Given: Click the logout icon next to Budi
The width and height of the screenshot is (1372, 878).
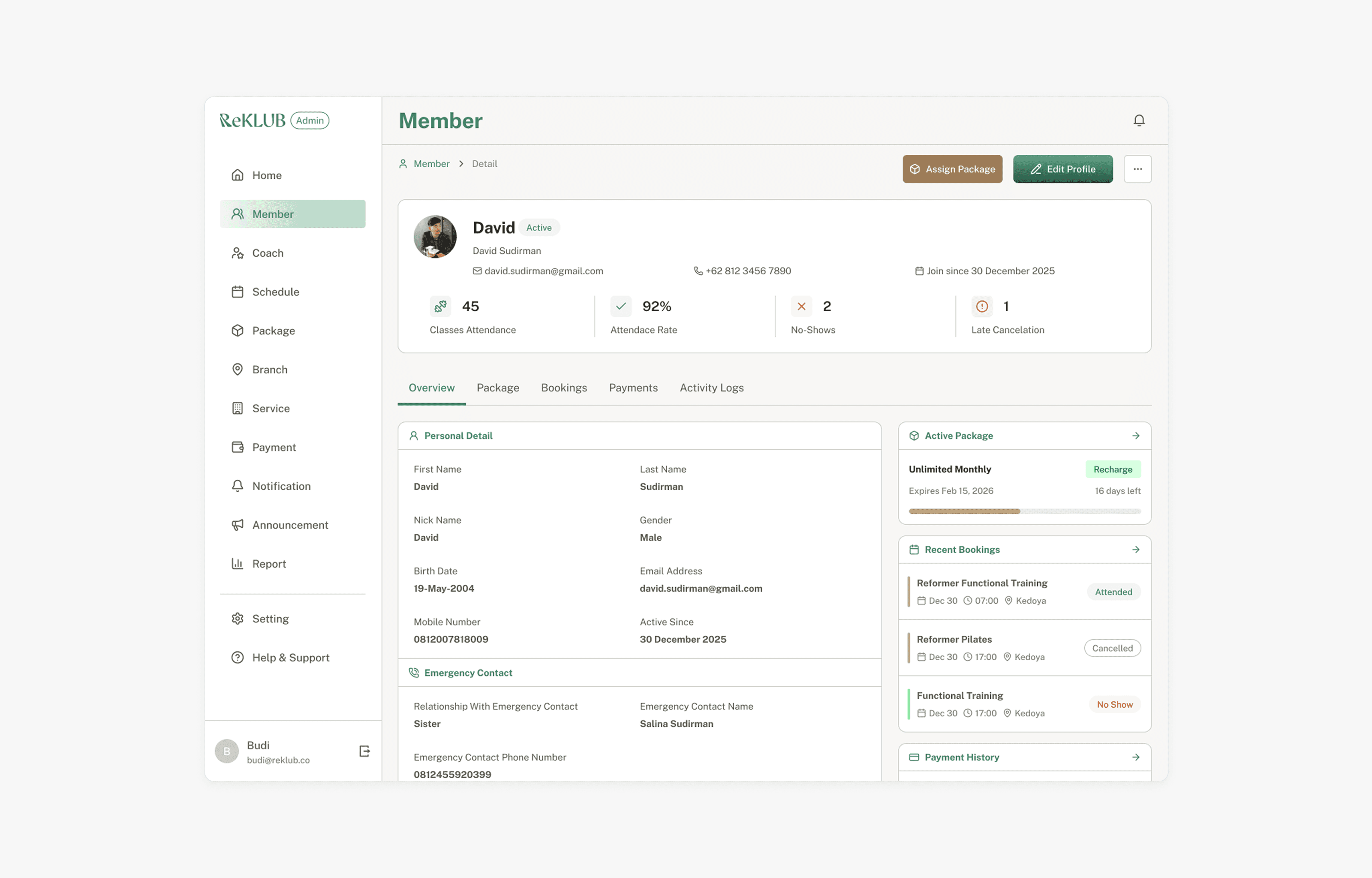Looking at the screenshot, I should pyautogui.click(x=364, y=751).
